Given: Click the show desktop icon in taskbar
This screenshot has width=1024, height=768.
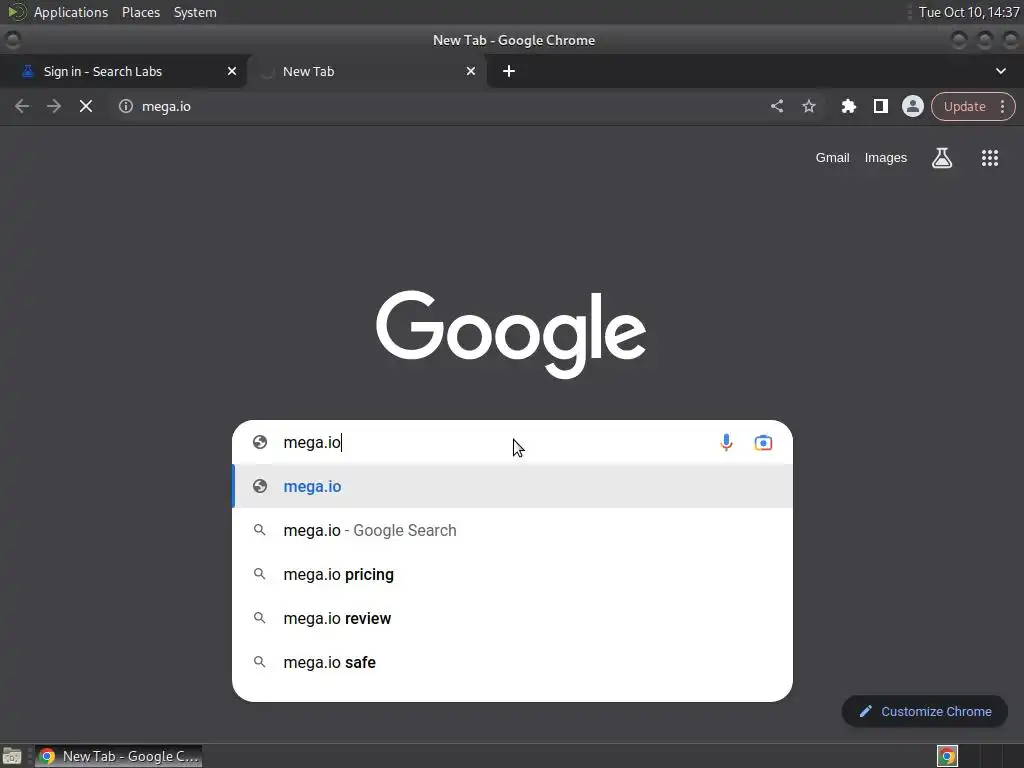Looking at the screenshot, I should click(12, 756).
